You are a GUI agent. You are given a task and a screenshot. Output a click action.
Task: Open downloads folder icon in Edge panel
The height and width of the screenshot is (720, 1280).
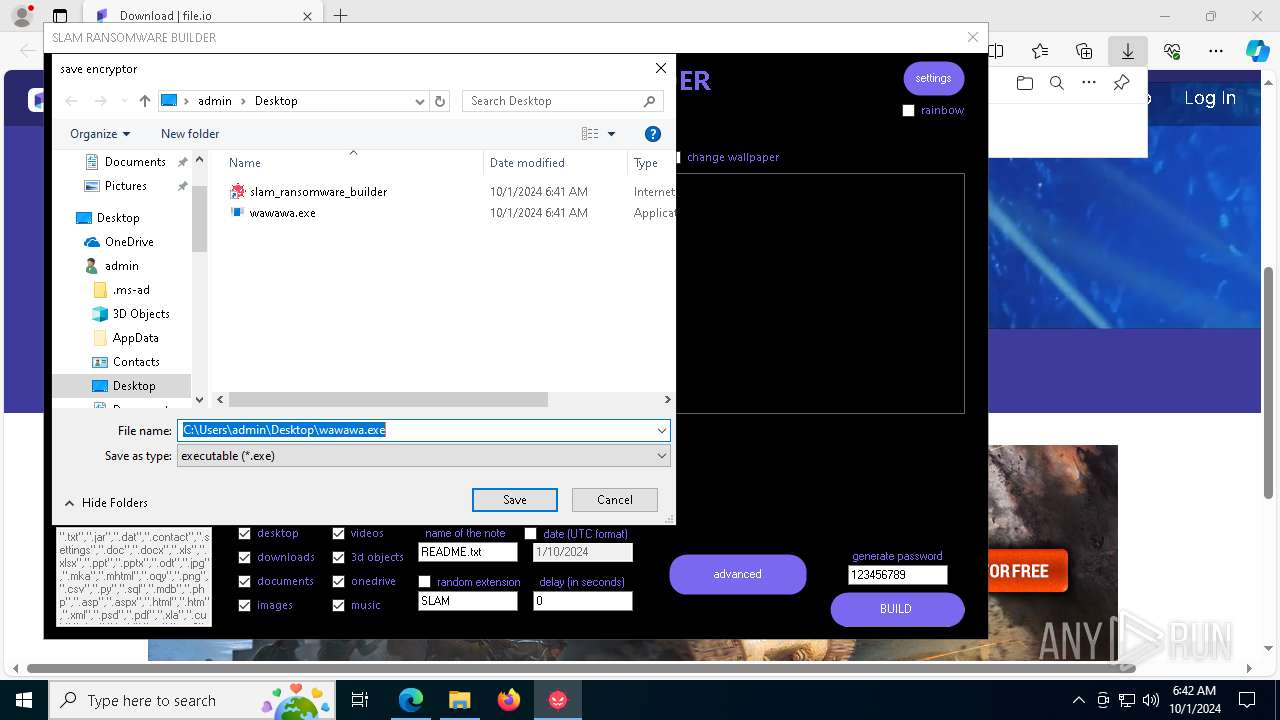click(x=1025, y=83)
